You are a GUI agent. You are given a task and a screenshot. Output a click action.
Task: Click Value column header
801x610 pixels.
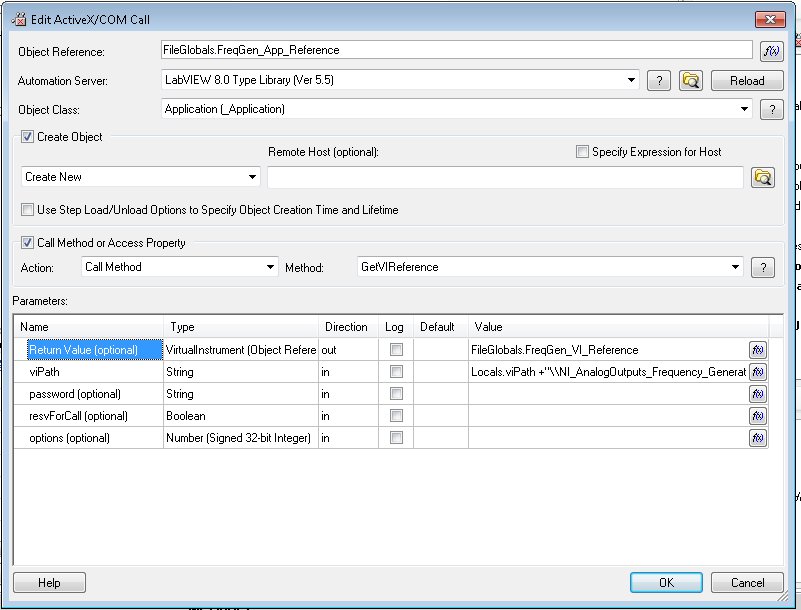[618, 327]
